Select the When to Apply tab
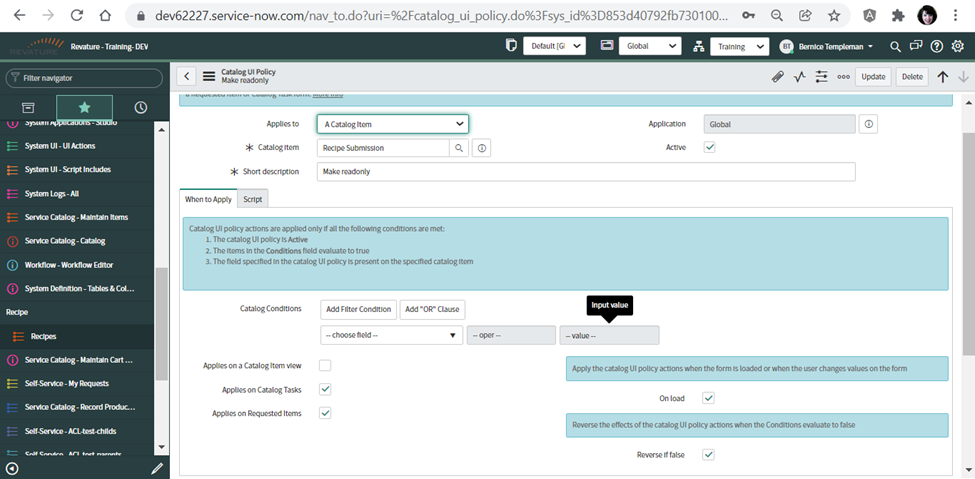 click(x=208, y=199)
